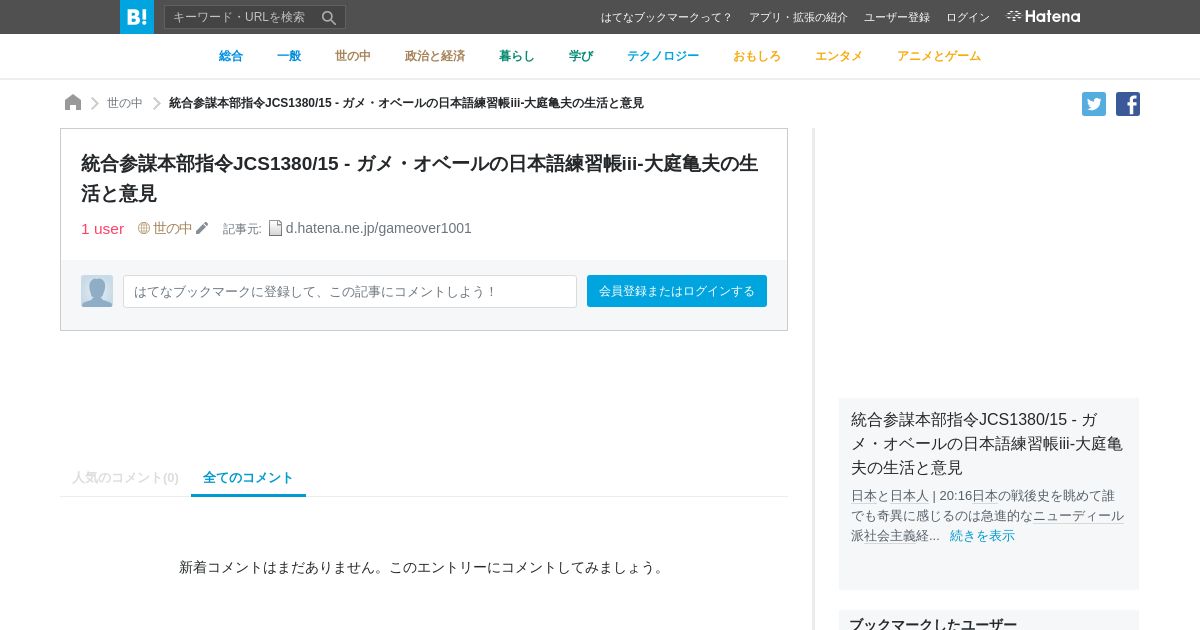The height and width of the screenshot is (630, 1200).
Task: Edit category with pencil icon
Action: click(202, 228)
